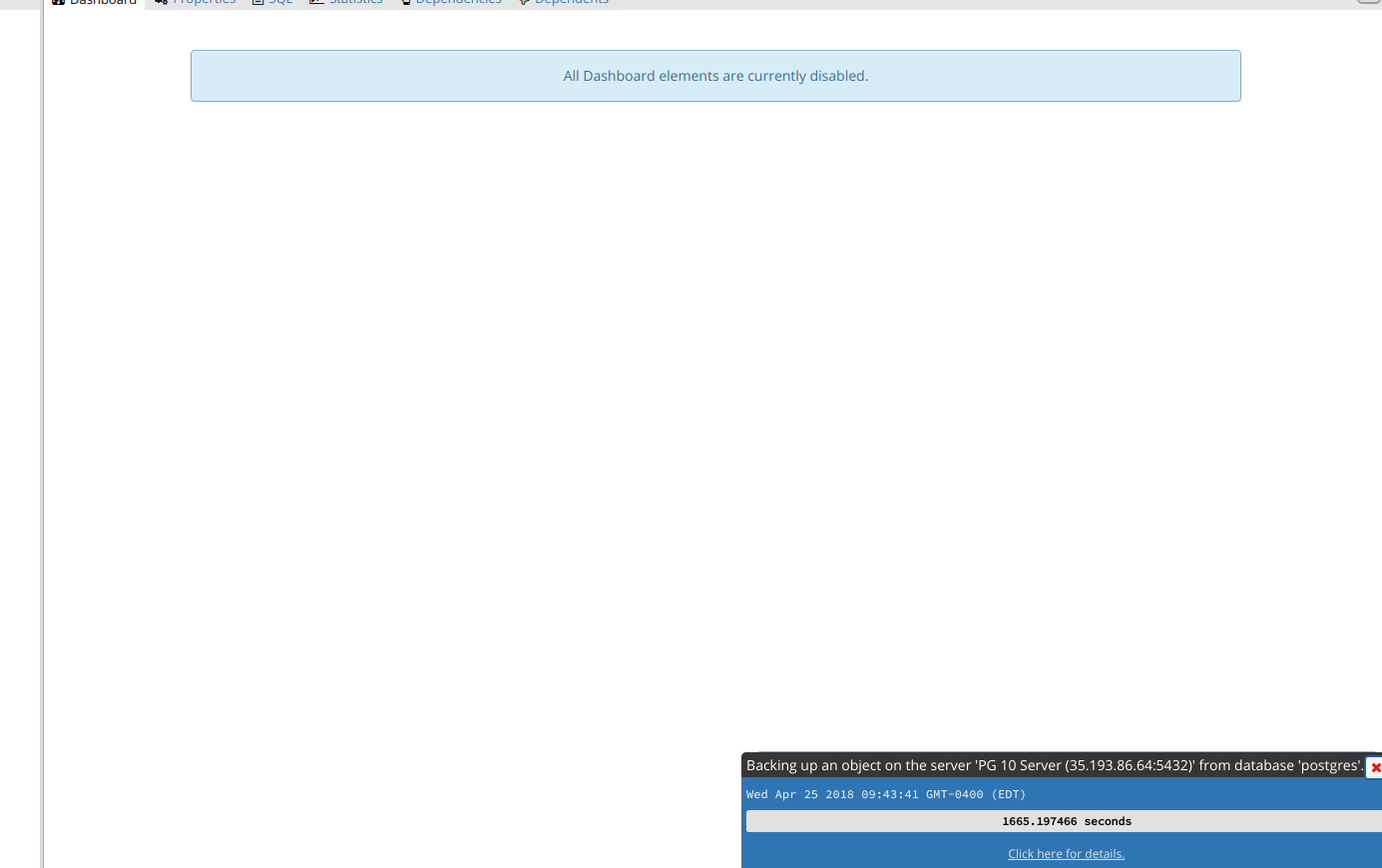Select the Dashboard icon on the Dashboard tab

57,2
